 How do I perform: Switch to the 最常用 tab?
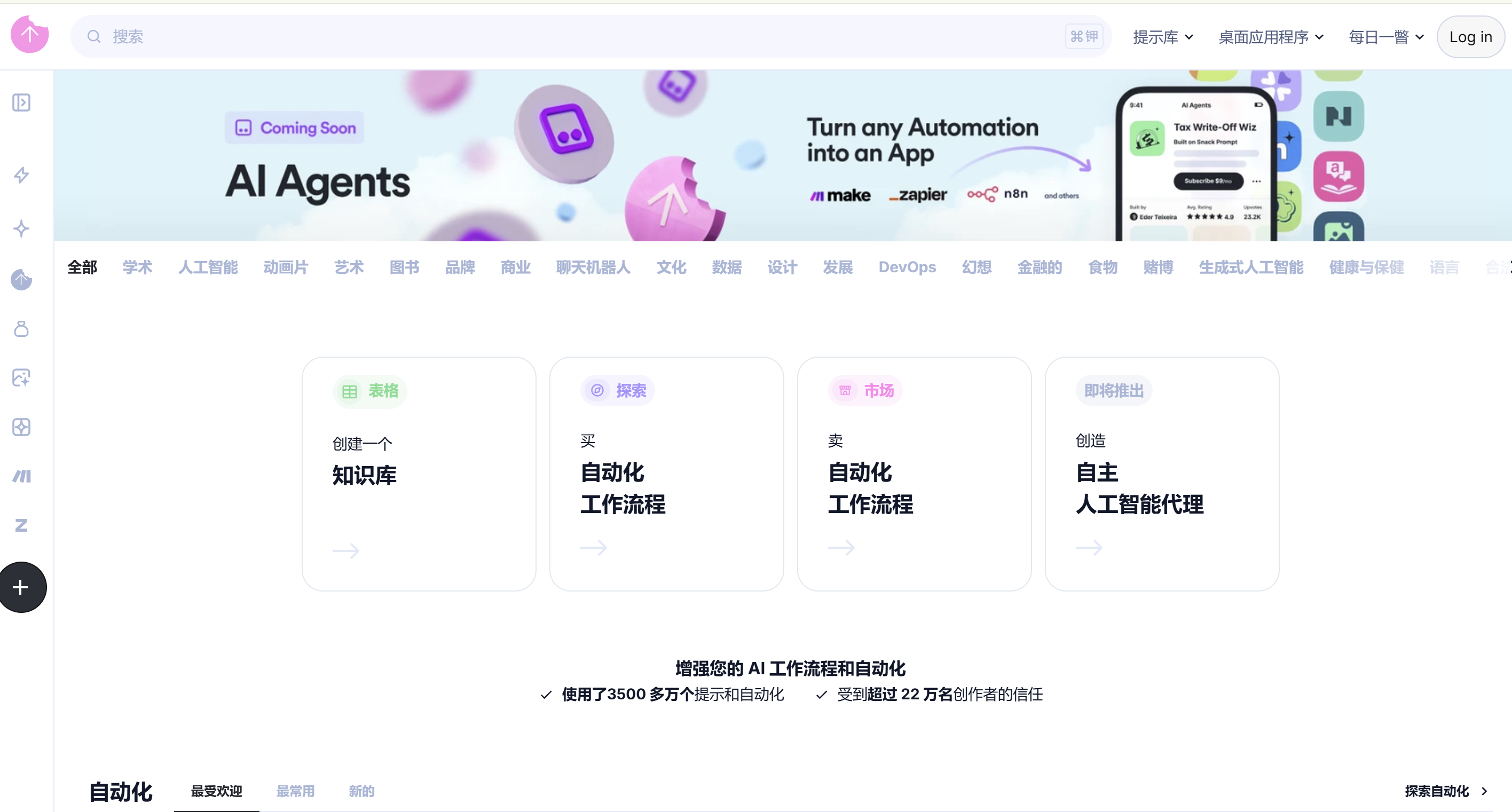point(295,791)
